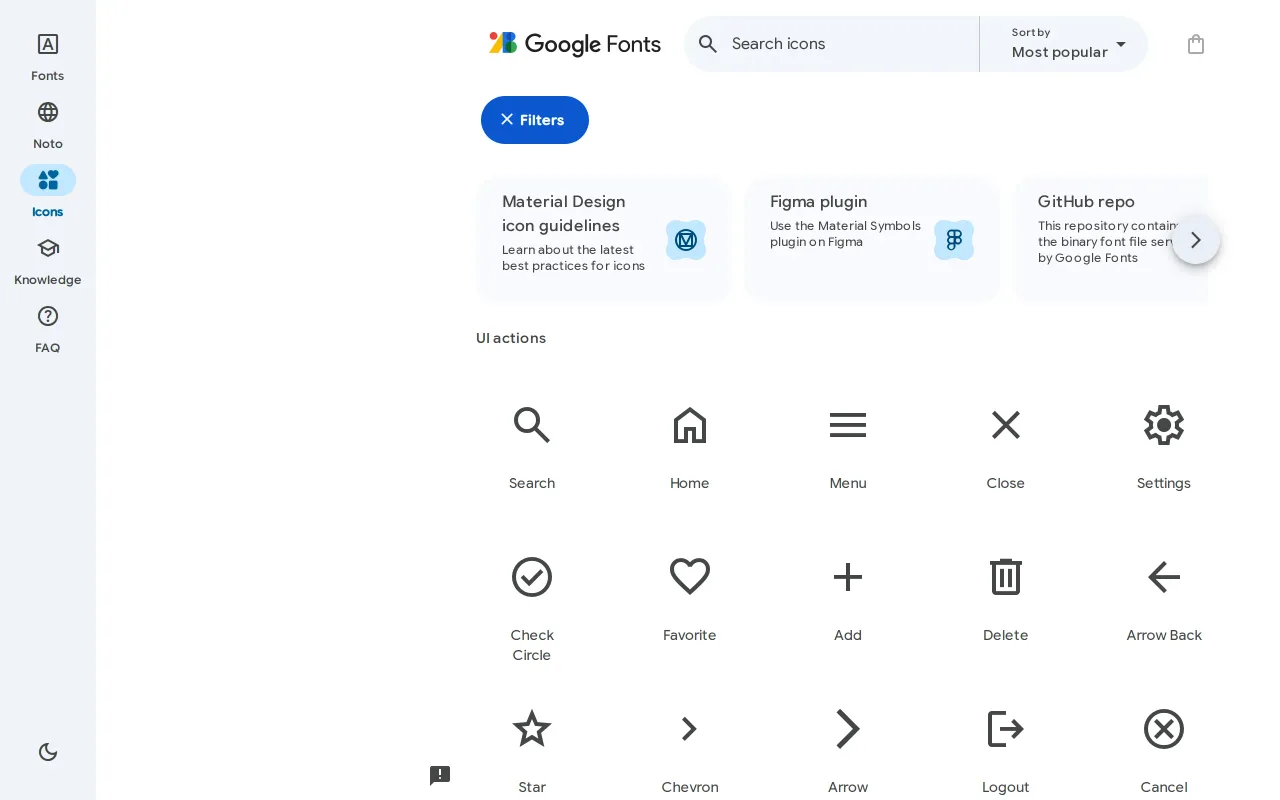Pick the Home icon
1280x800 pixels.
[x=690, y=425]
